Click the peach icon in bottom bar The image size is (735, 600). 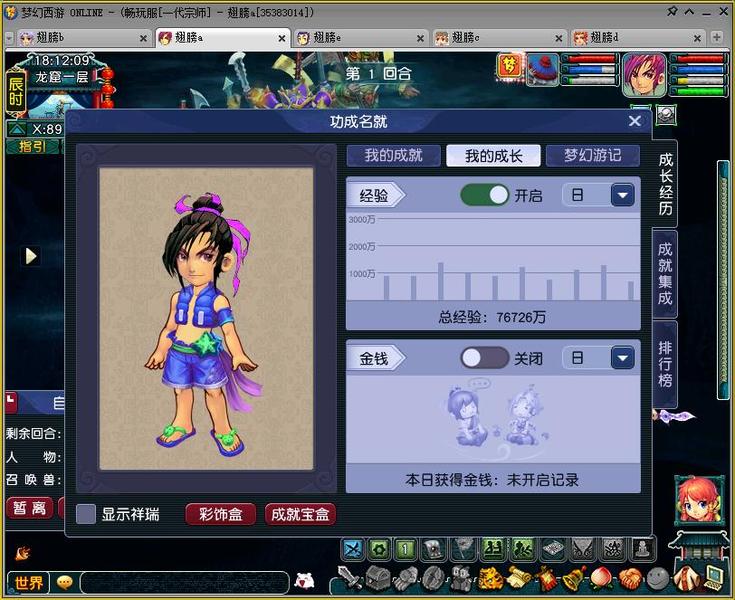(x=602, y=579)
